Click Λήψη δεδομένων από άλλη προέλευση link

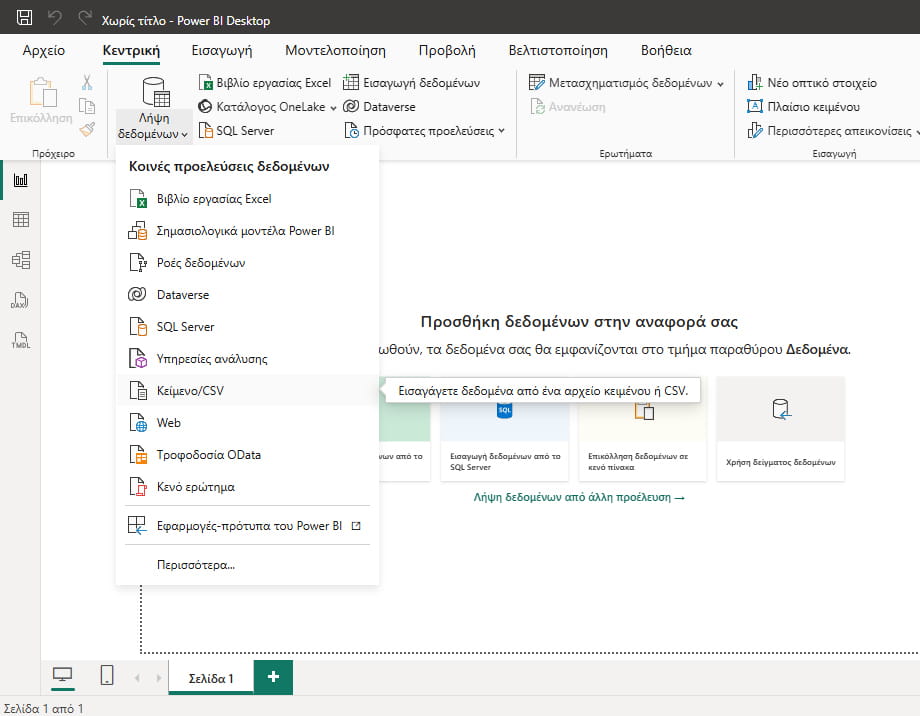click(579, 497)
